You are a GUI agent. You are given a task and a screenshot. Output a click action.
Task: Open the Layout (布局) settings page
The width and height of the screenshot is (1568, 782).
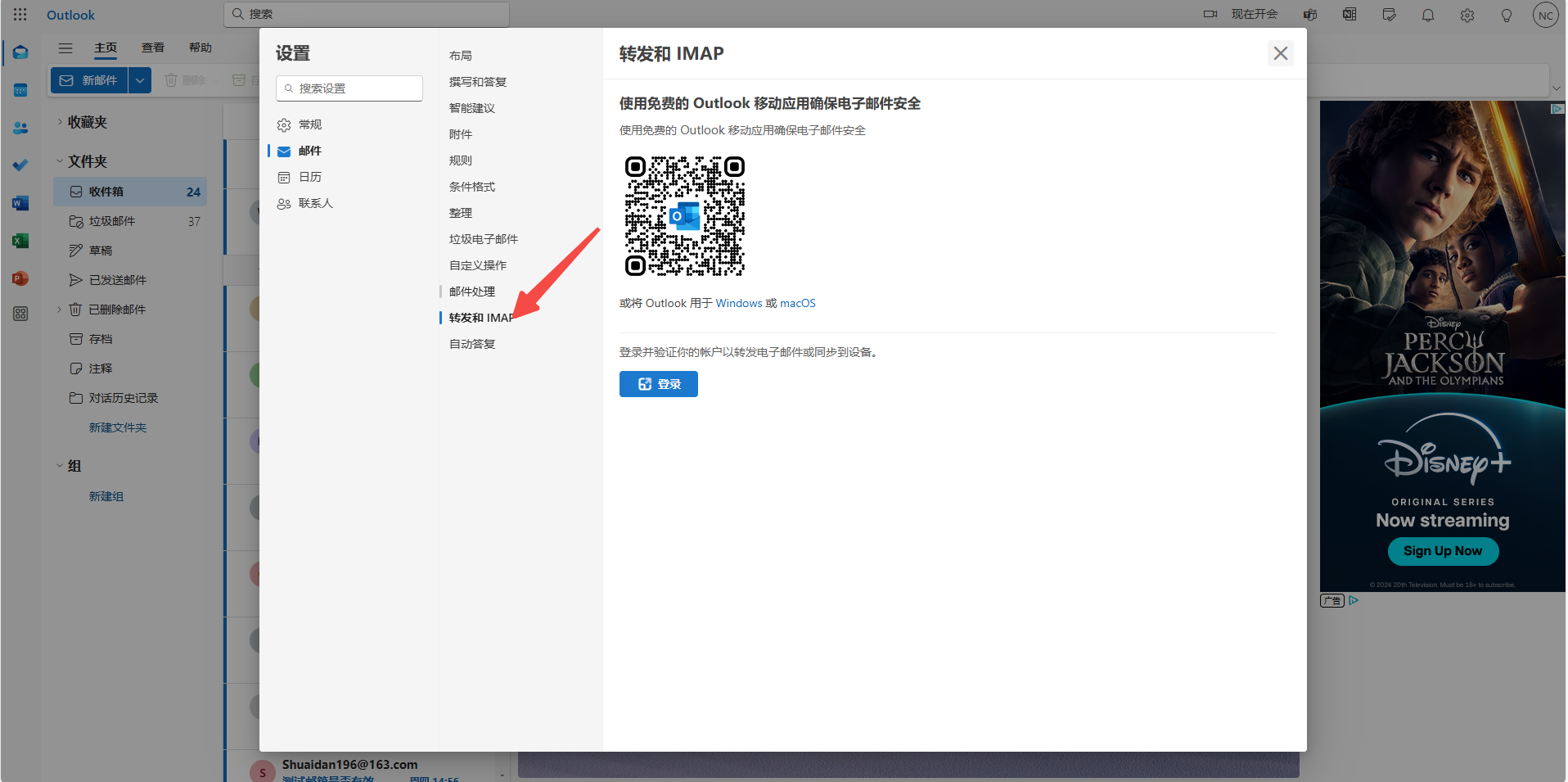coord(461,56)
